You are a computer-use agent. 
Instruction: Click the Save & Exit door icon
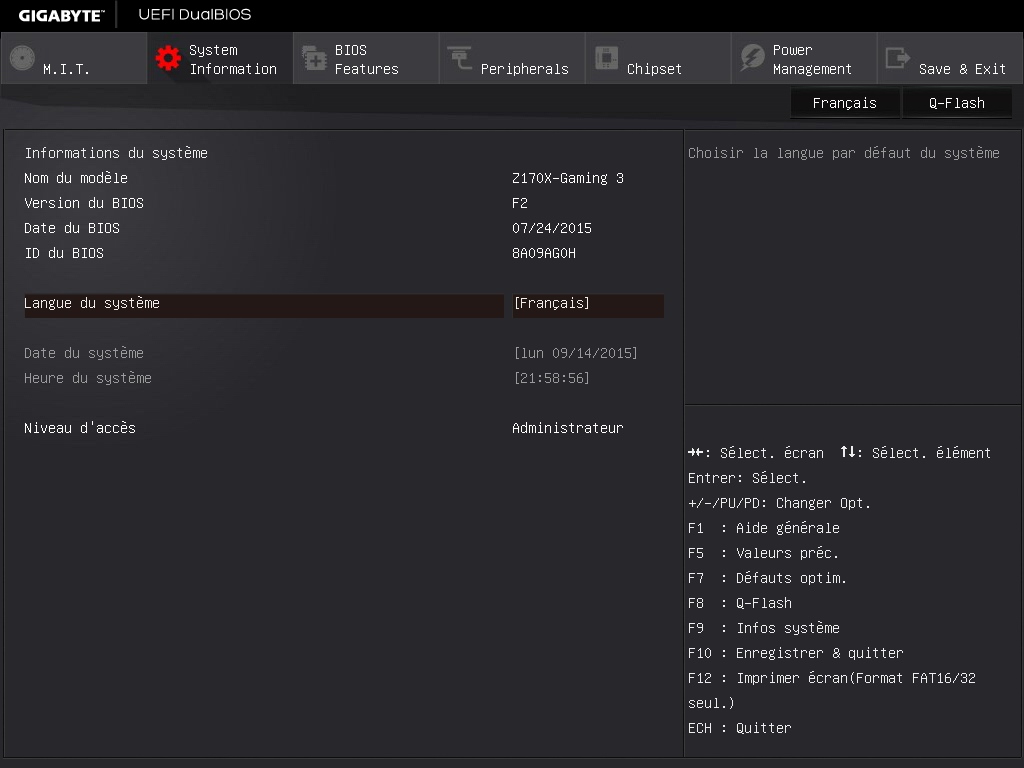click(898, 58)
